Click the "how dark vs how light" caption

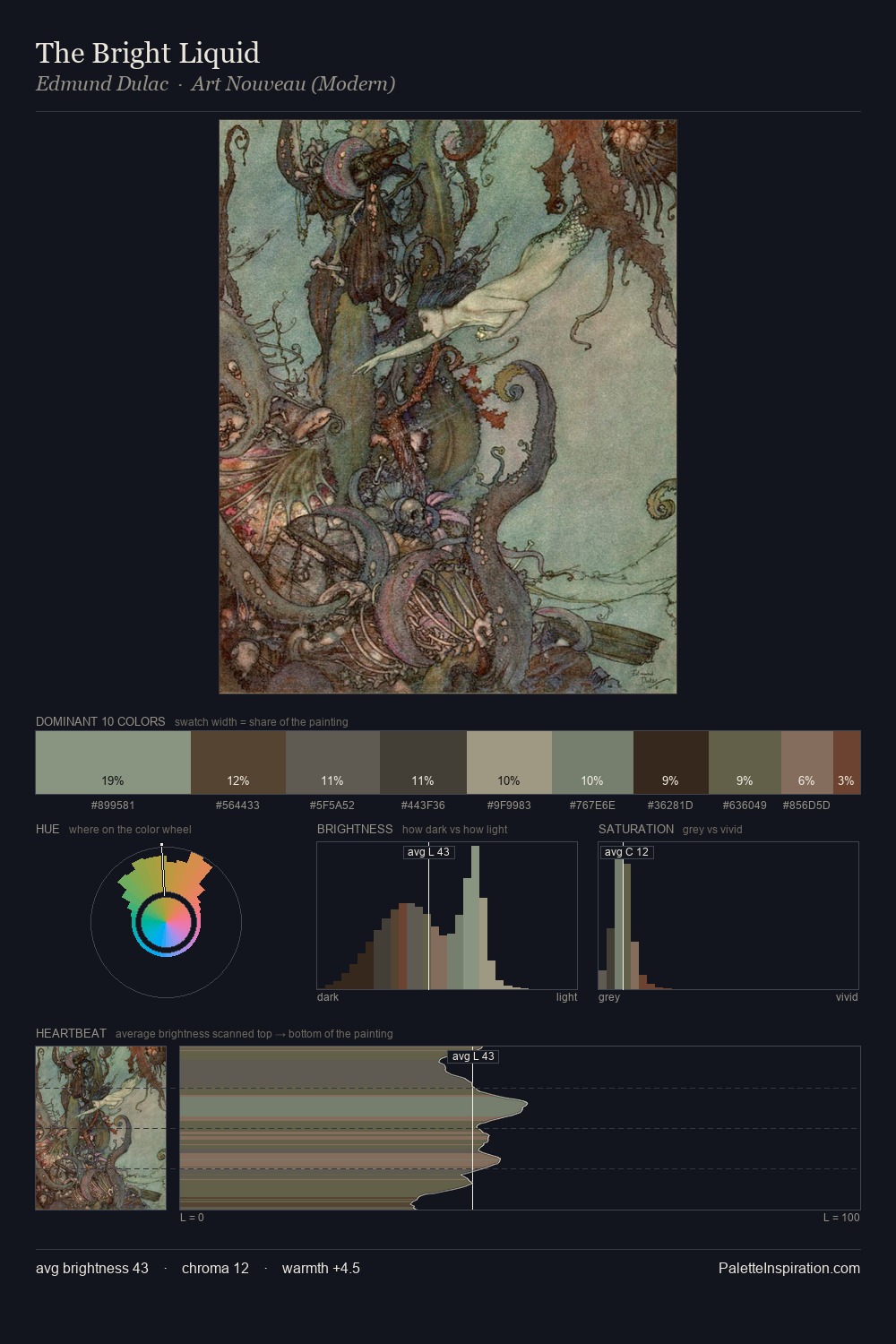point(455,830)
